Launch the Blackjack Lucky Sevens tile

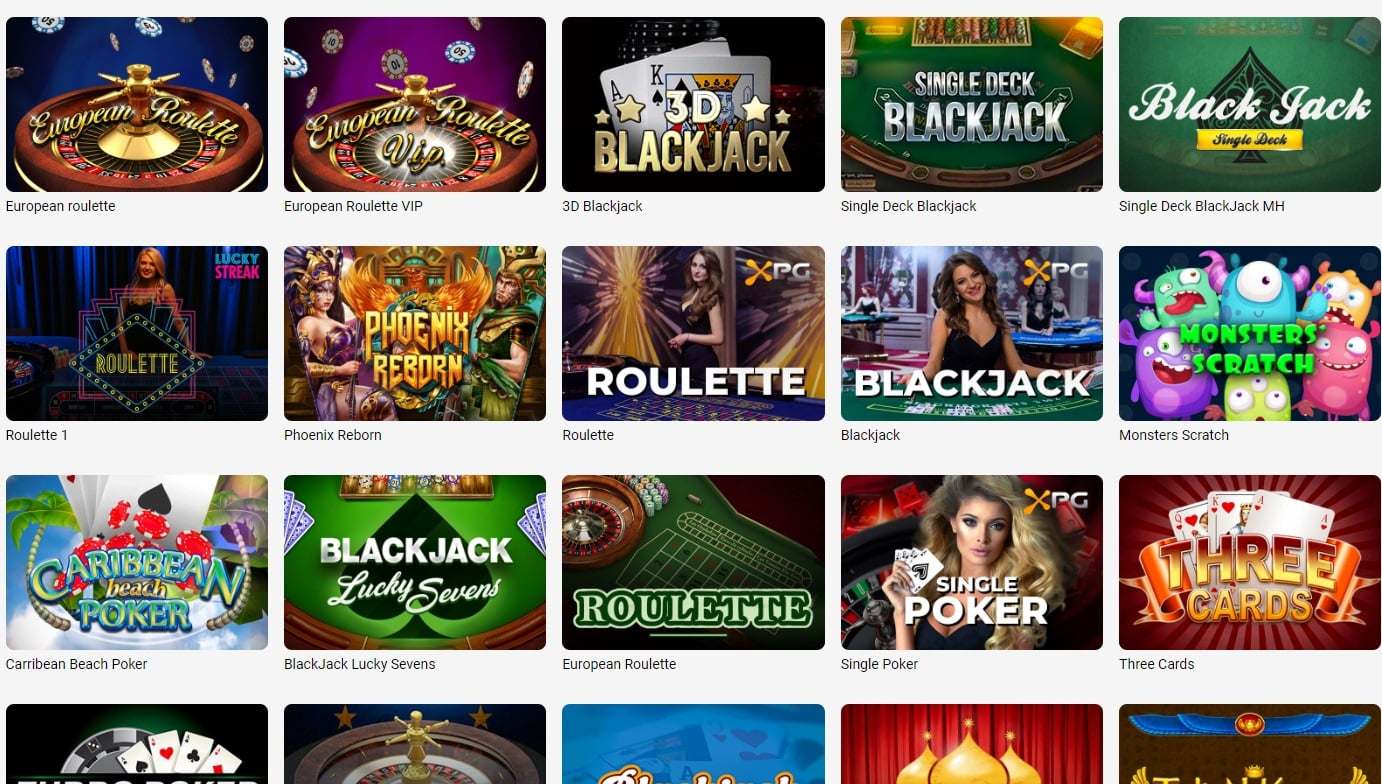point(415,562)
